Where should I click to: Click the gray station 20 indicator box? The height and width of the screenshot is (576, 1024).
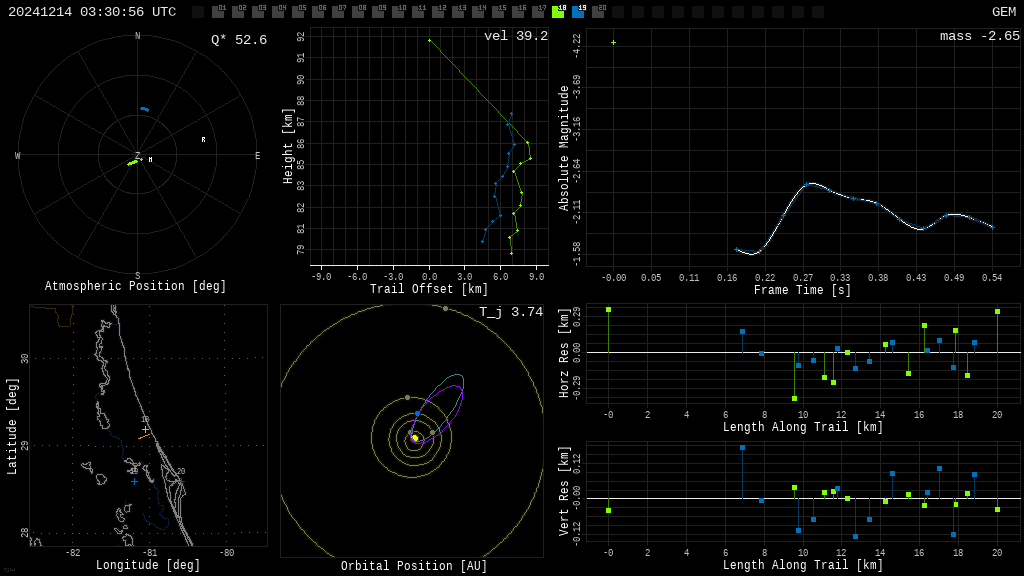[x=598, y=12]
